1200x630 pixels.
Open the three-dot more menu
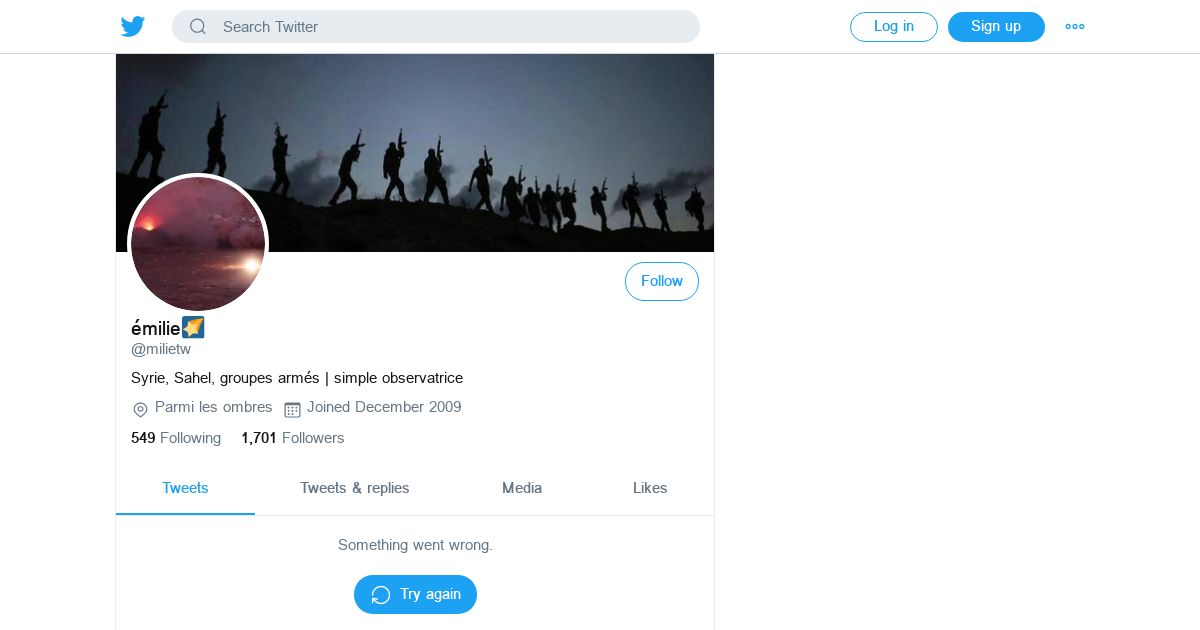(x=1075, y=27)
